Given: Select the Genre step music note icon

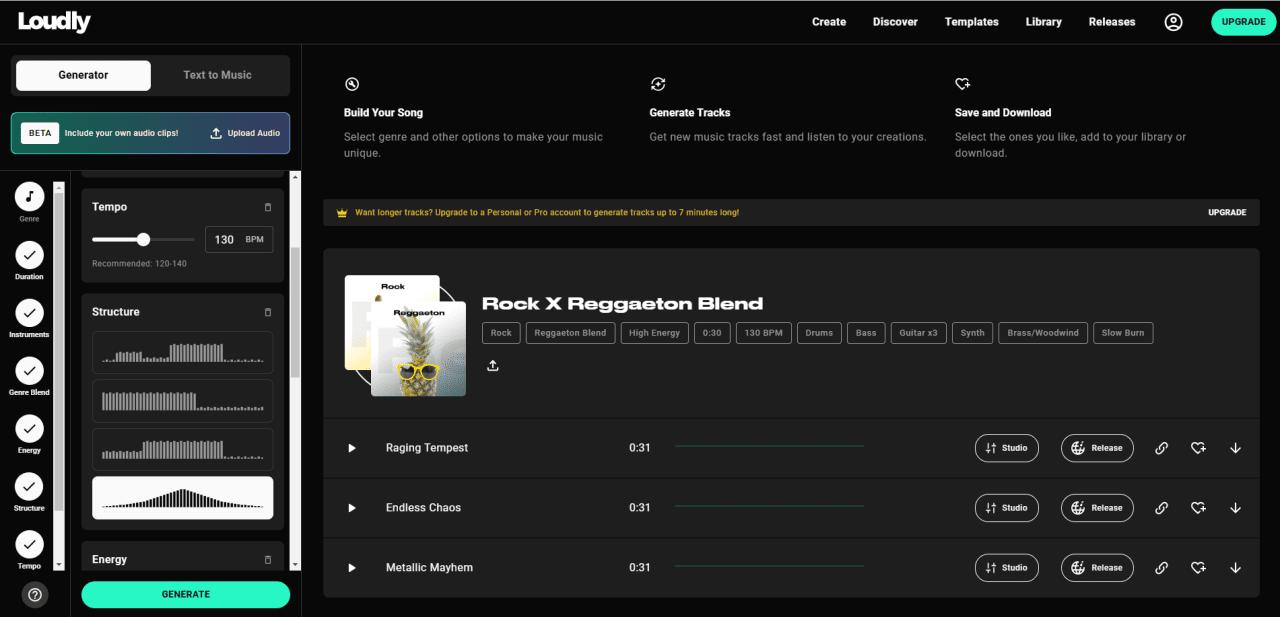Looking at the screenshot, I should point(29,197).
